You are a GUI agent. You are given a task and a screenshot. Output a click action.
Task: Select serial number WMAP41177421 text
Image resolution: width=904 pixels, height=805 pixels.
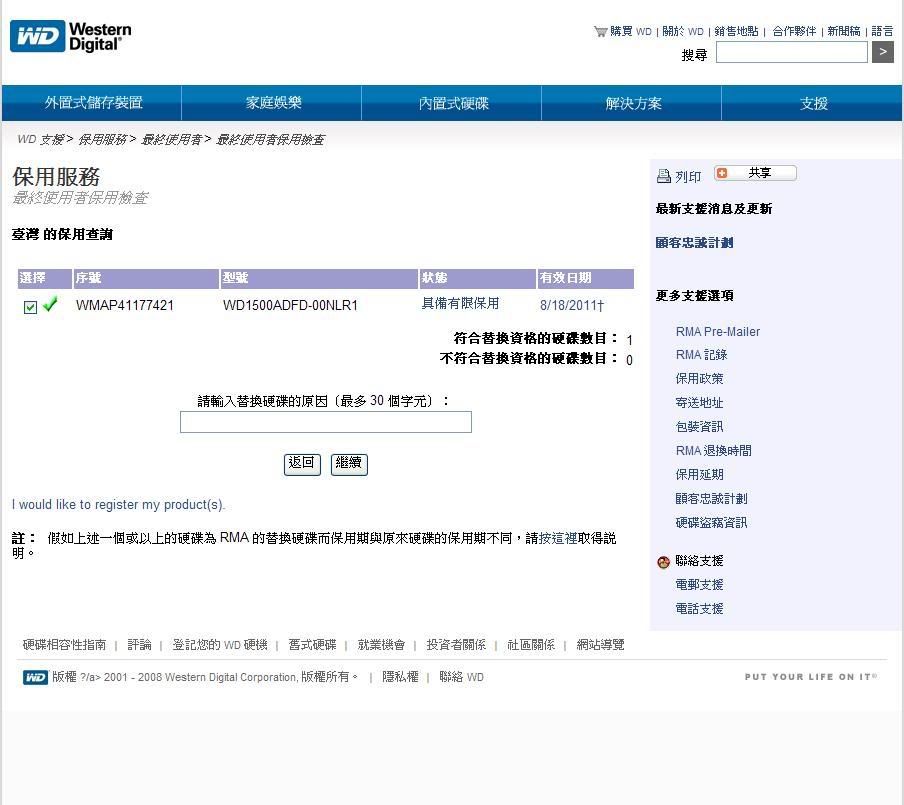[x=125, y=305]
